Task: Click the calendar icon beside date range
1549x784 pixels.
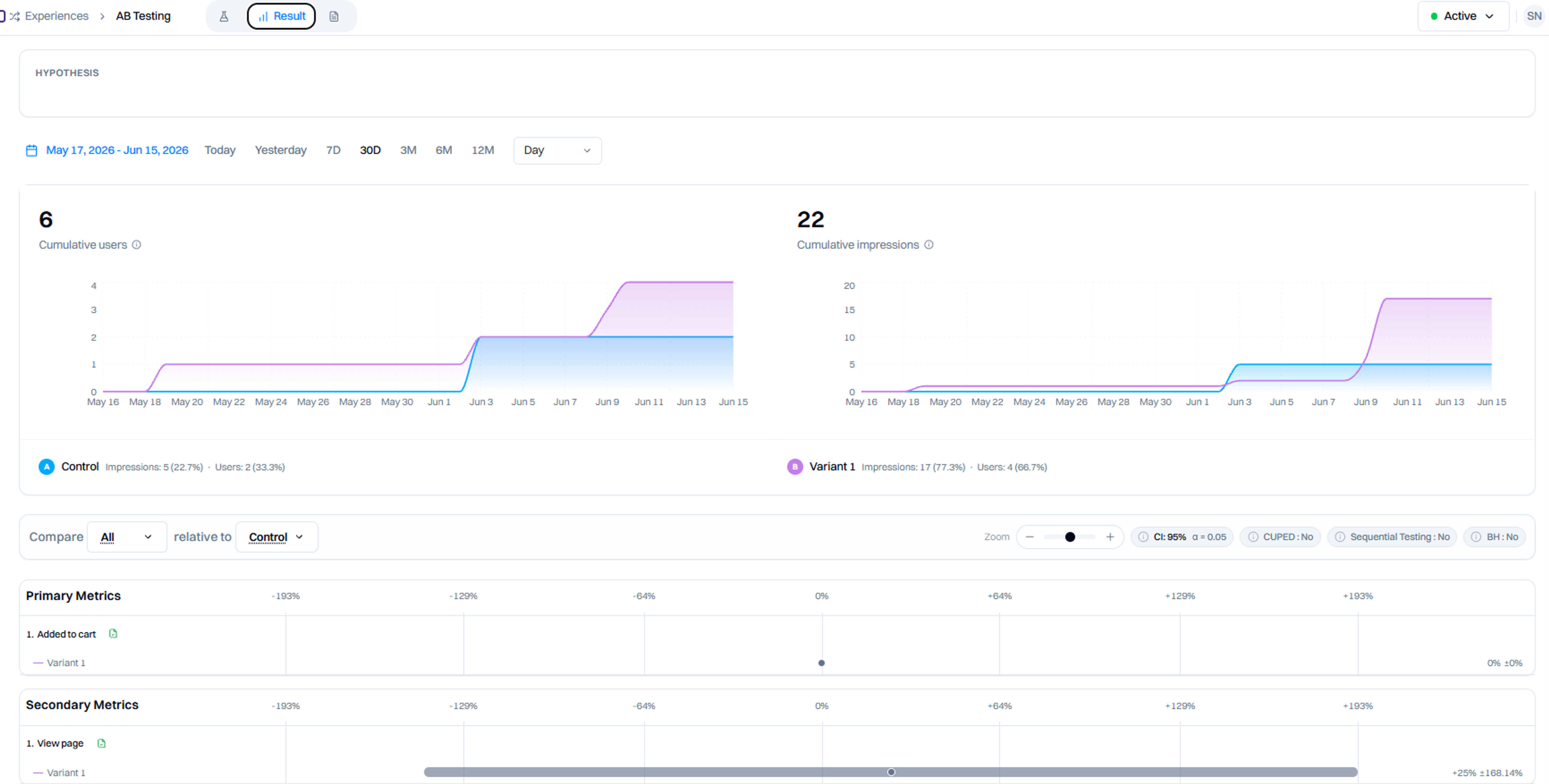Action: pos(32,150)
